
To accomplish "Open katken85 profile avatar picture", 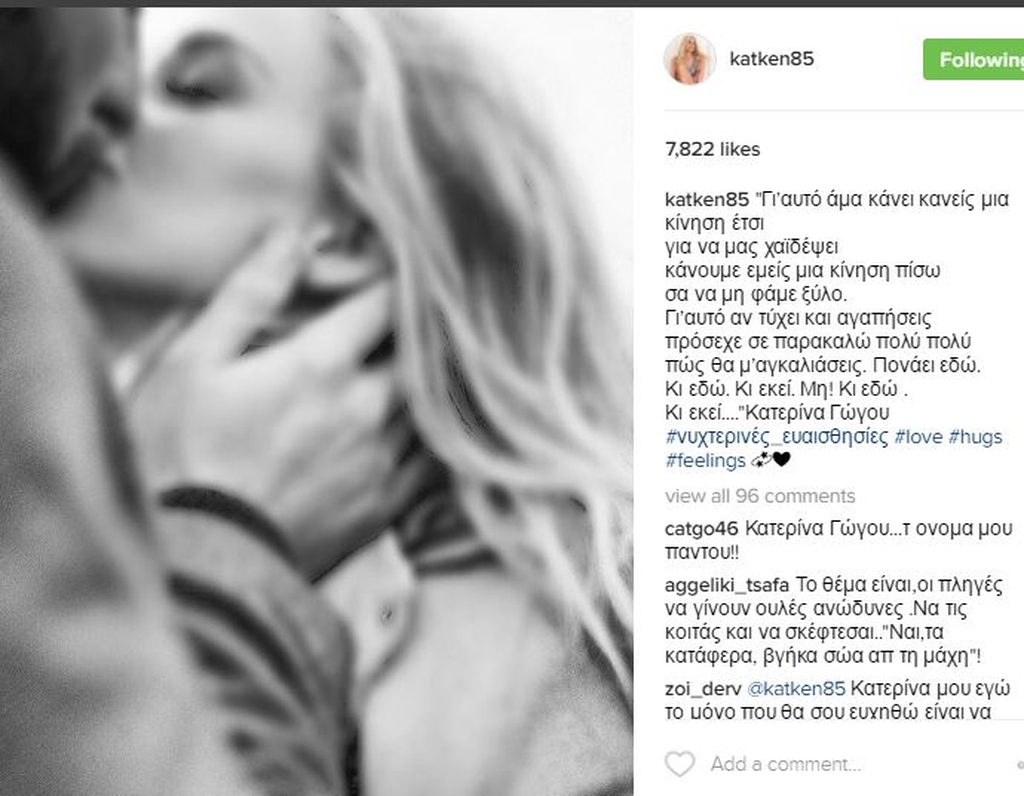I will 690,59.
